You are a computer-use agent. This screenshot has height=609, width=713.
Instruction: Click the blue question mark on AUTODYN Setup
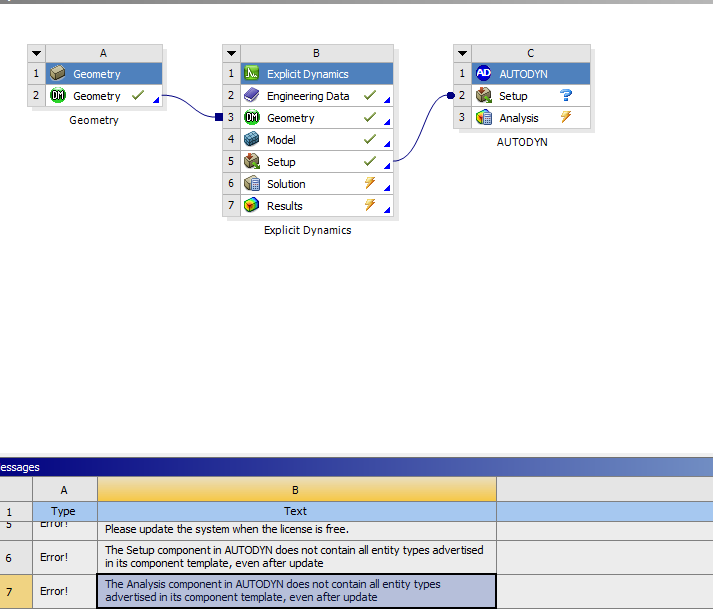(566, 95)
